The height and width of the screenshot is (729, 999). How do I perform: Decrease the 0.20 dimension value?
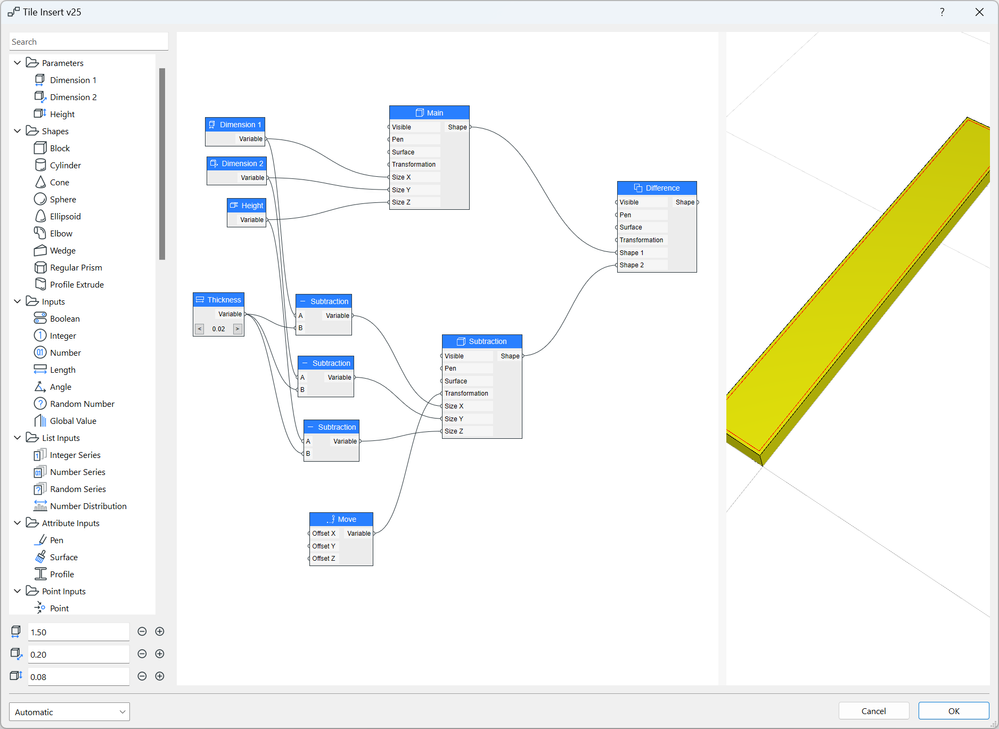tap(142, 654)
